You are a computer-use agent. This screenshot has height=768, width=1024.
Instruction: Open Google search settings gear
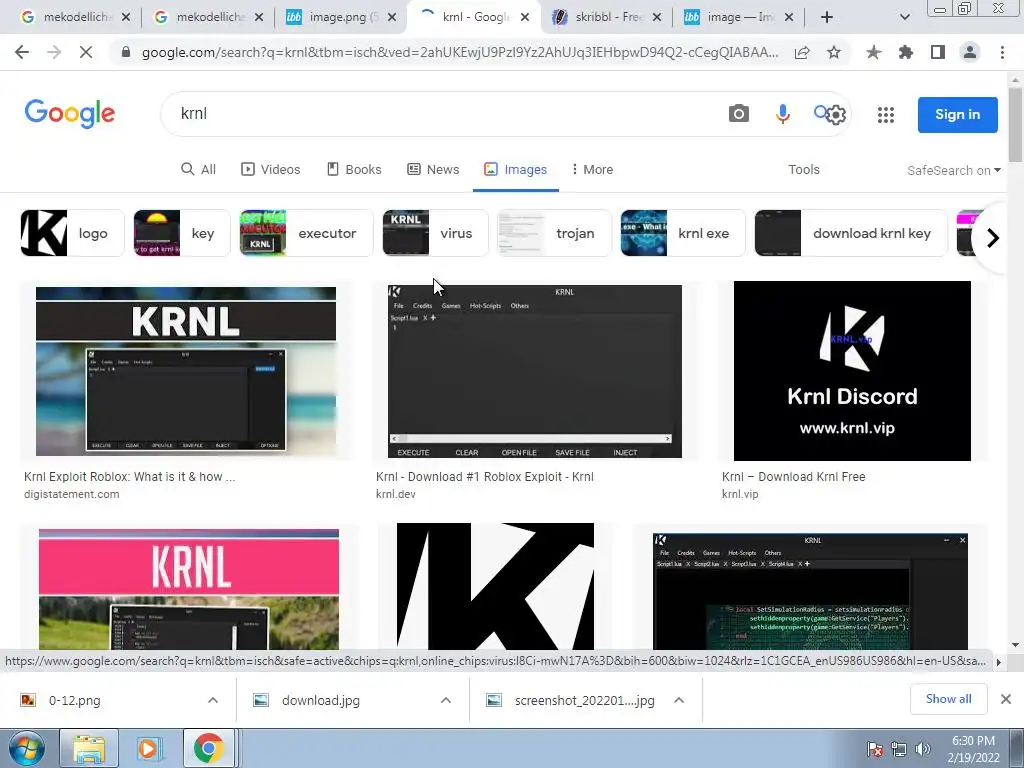(836, 115)
